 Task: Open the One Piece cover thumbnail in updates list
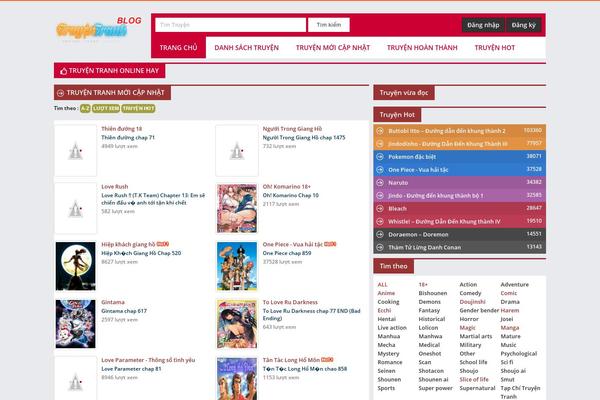coord(237,266)
